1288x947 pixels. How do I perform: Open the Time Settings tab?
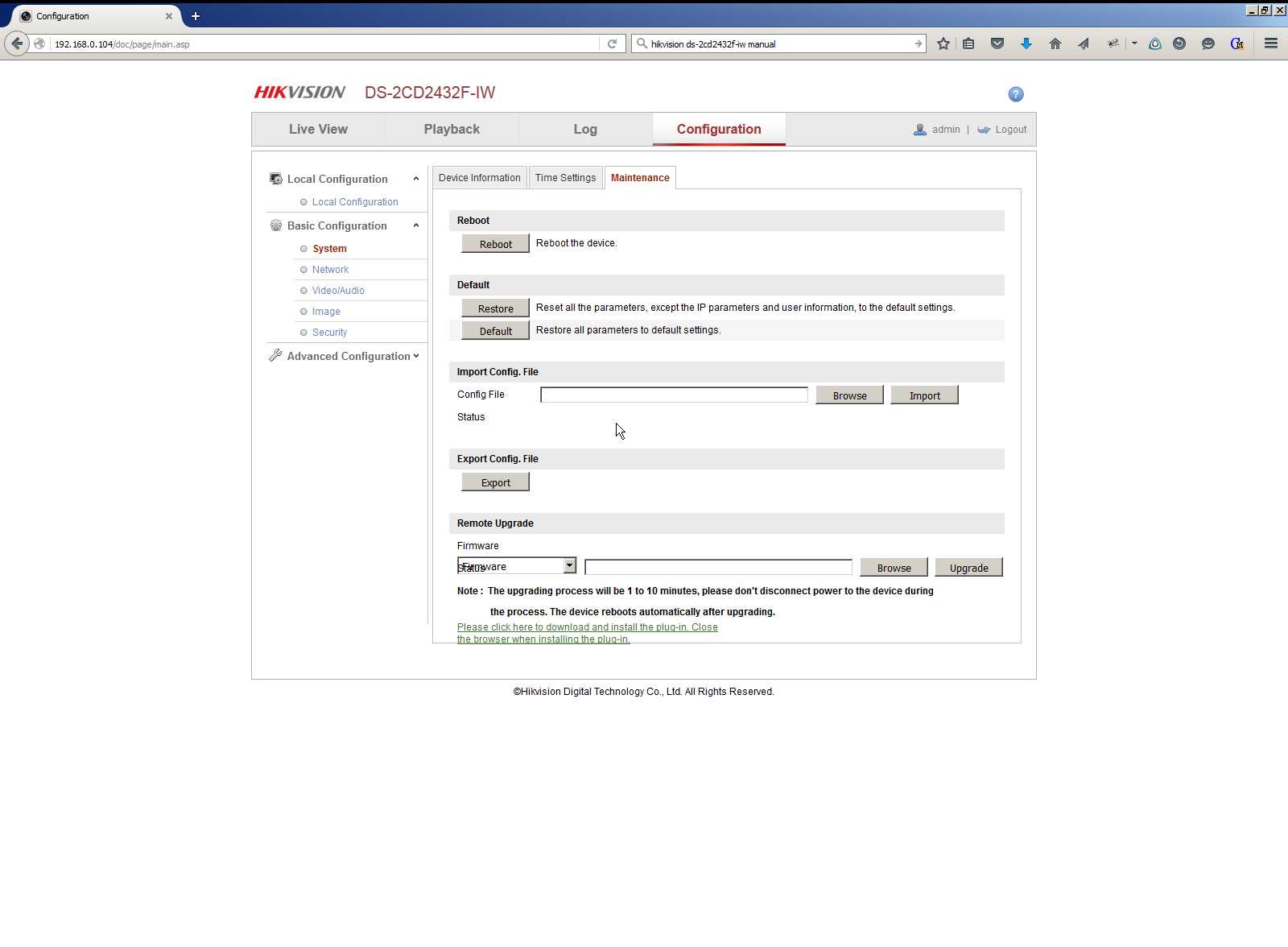point(566,178)
